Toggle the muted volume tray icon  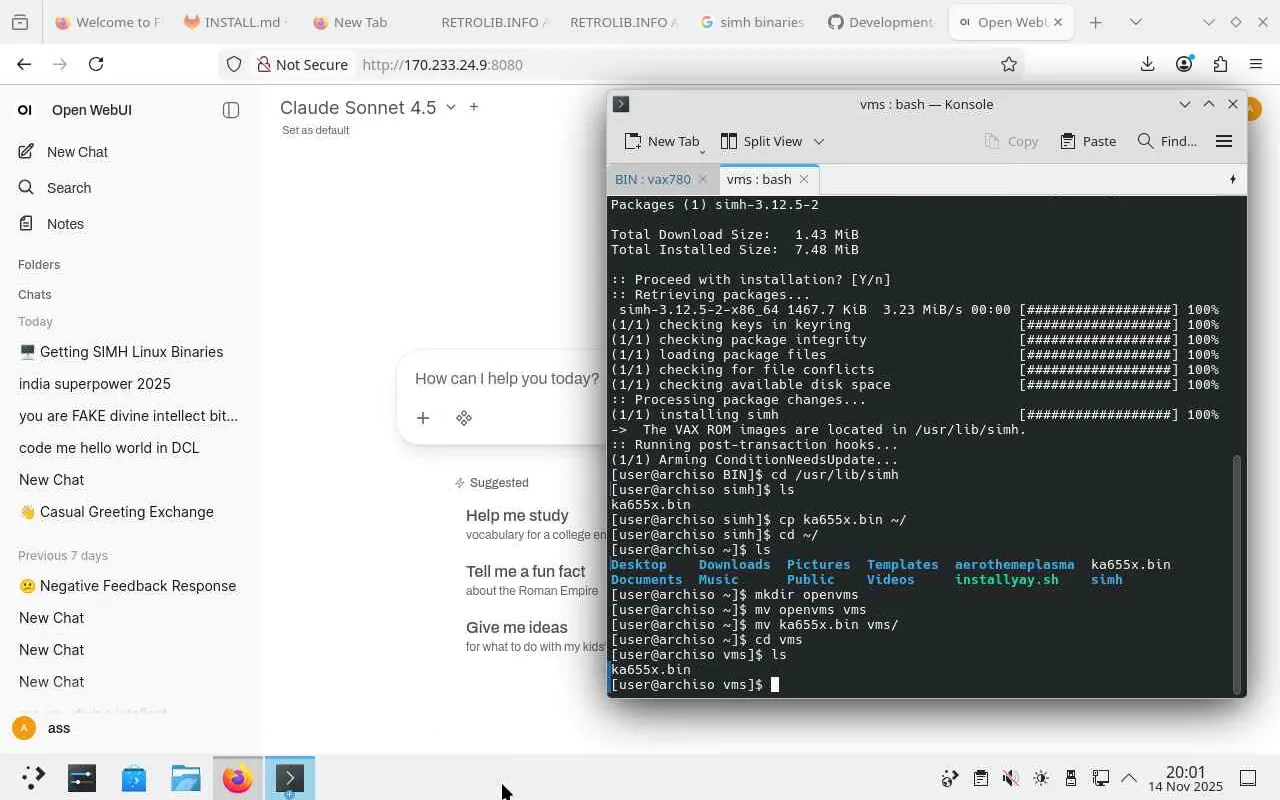tap(1011, 778)
